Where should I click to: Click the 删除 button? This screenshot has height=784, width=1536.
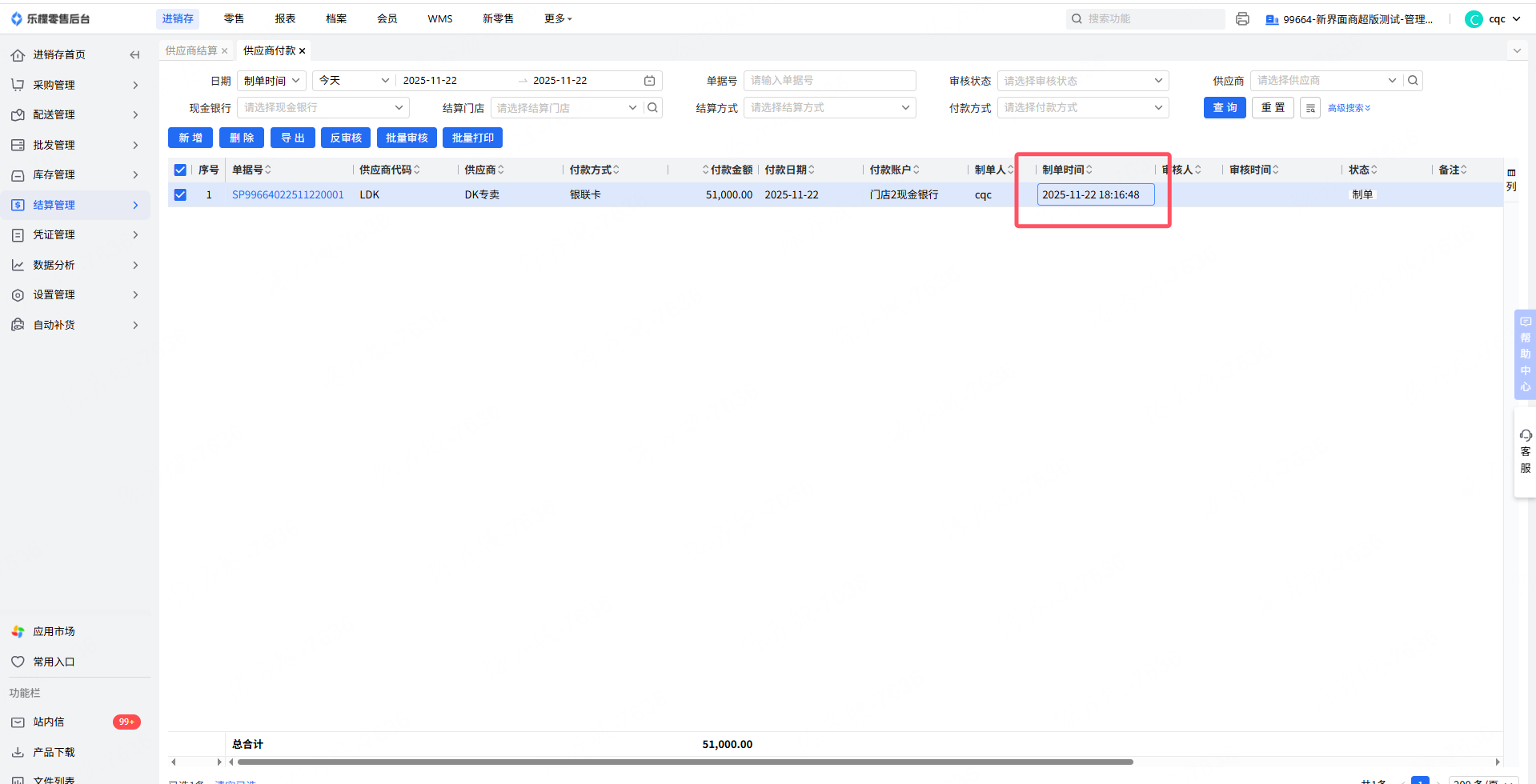[242, 138]
